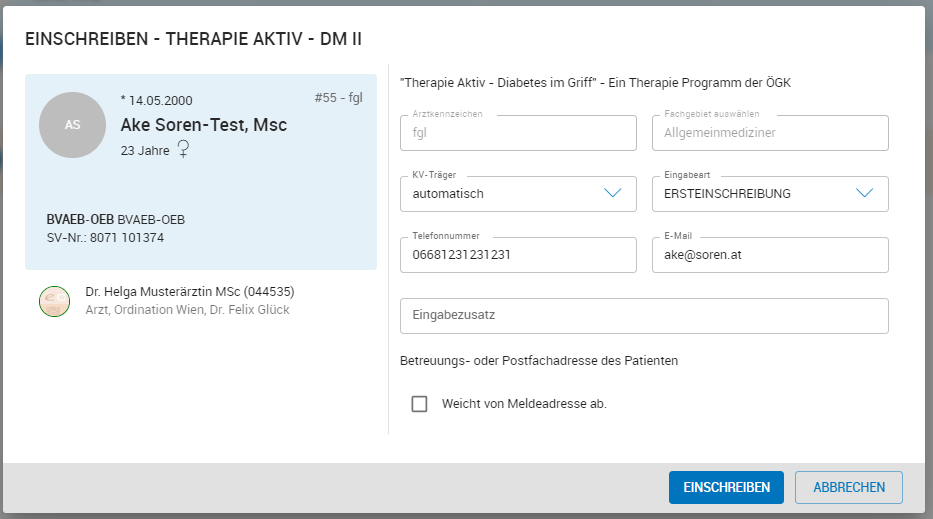
Task: Click the Fachgebiet auswählen field
Action: pyautogui.click(x=770, y=133)
